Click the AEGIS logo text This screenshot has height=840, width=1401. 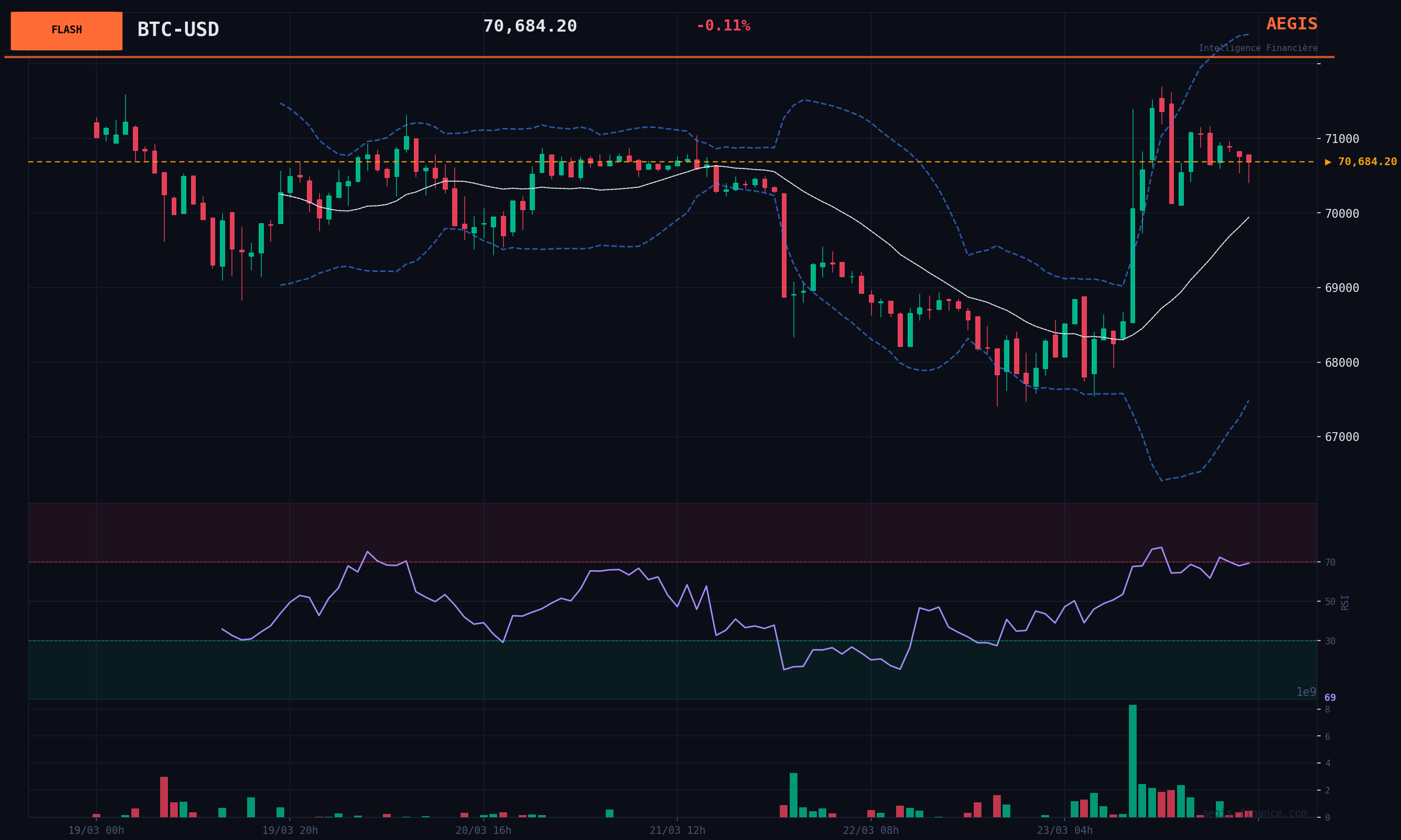1291,24
